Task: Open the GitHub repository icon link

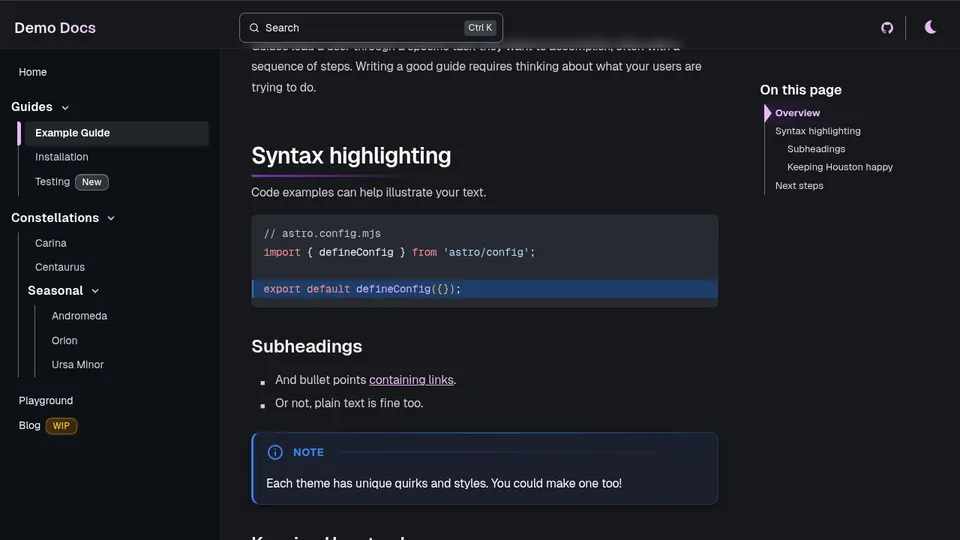Action: pos(887,28)
